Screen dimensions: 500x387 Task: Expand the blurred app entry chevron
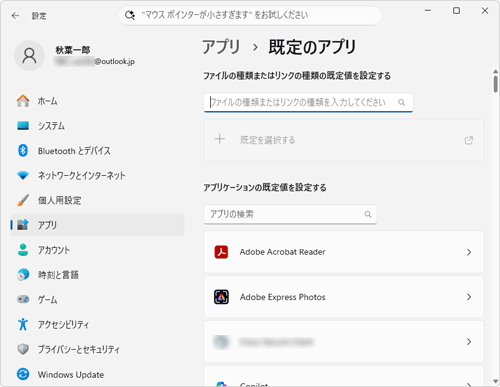[469, 342]
